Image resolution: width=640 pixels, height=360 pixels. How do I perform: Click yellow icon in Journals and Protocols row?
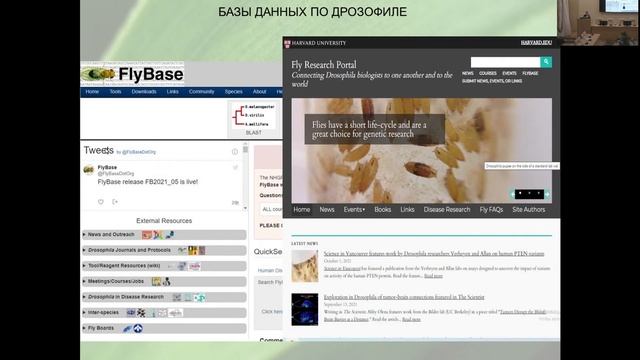(x=192, y=250)
